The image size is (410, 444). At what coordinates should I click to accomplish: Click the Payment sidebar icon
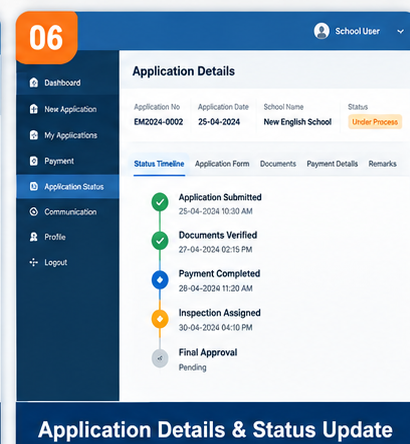tap(34, 161)
